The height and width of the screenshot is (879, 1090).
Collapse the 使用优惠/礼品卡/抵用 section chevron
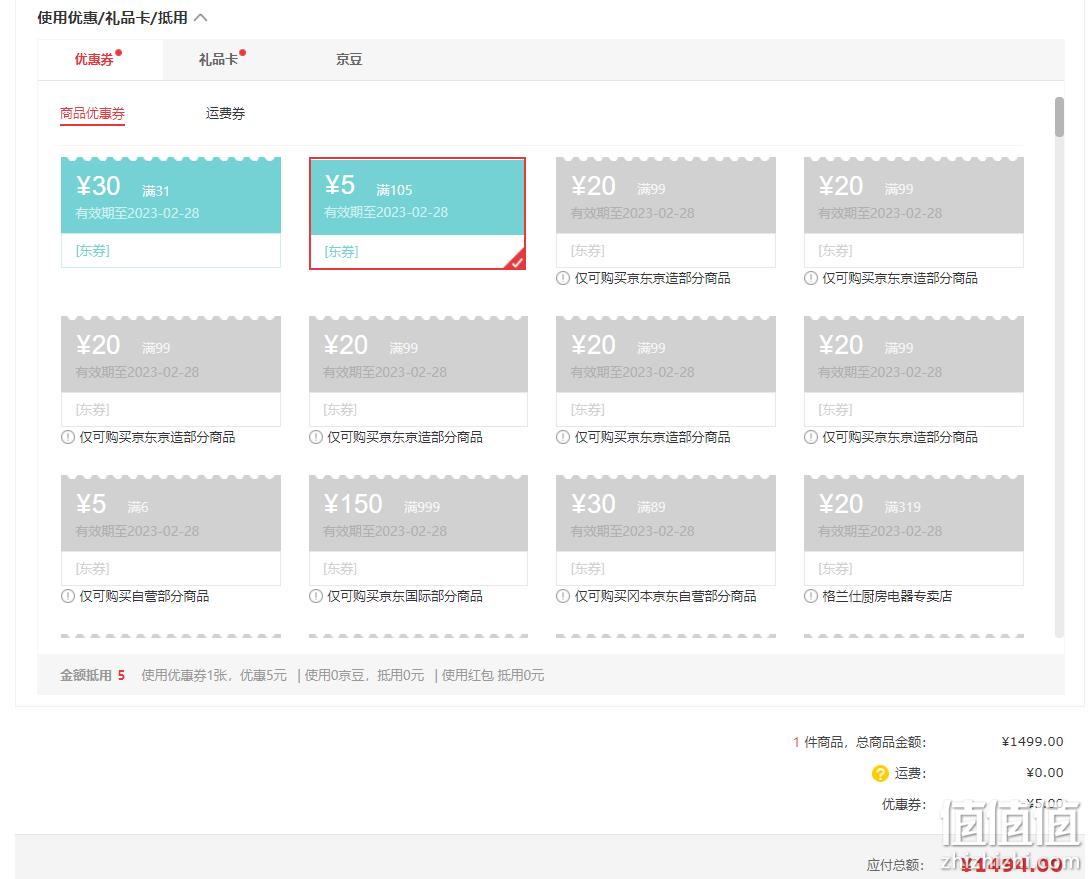tap(201, 17)
